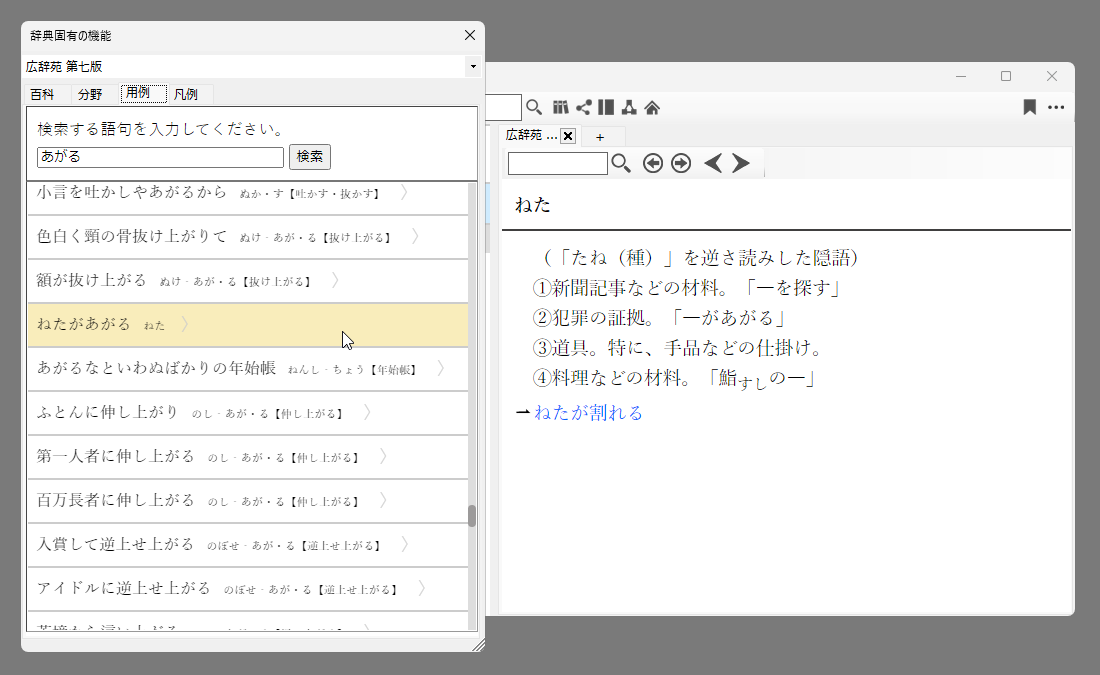1100x675 pixels.
Task: Click the circled right arrow forward button
Action: pyautogui.click(x=681, y=163)
